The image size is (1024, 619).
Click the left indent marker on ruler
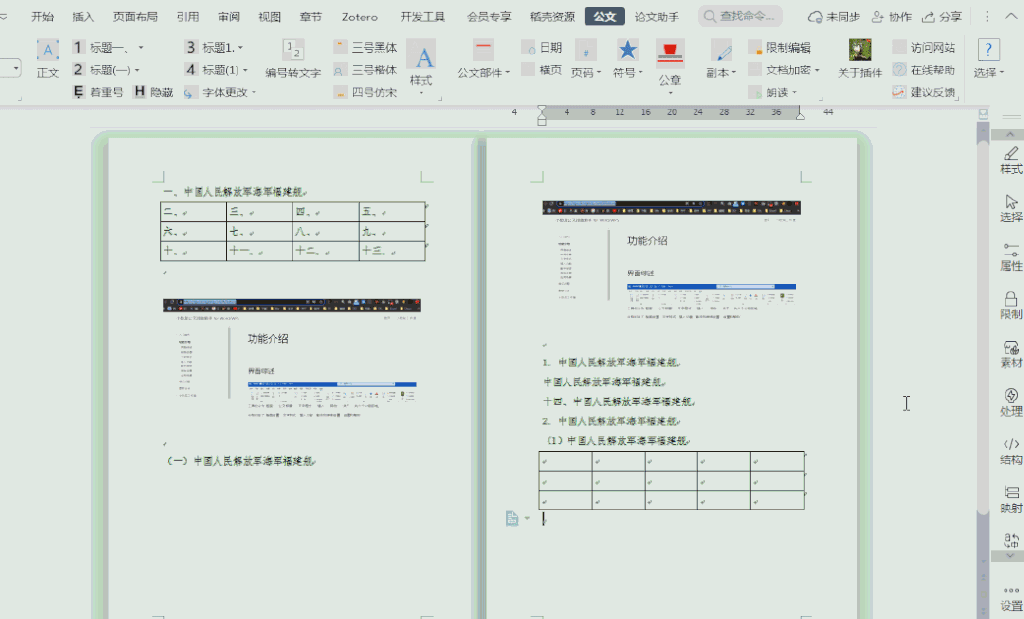[x=541, y=115]
